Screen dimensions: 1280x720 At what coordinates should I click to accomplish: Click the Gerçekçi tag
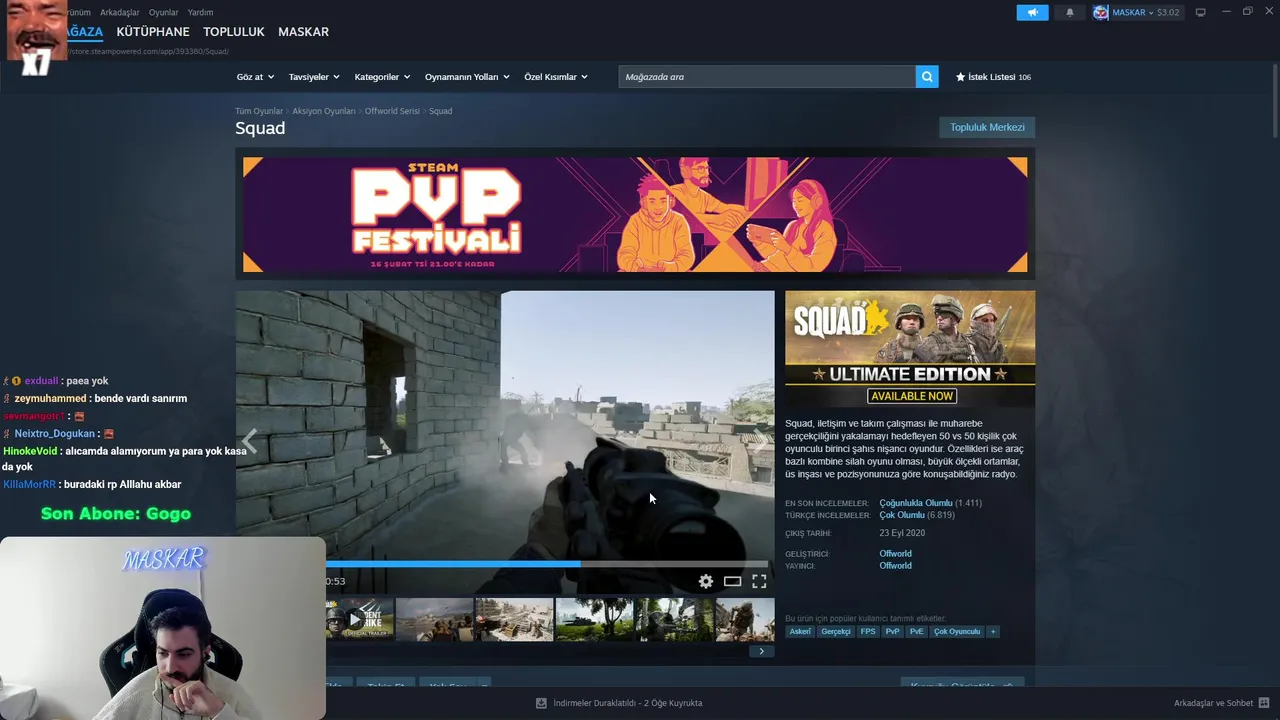[x=835, y=632]
